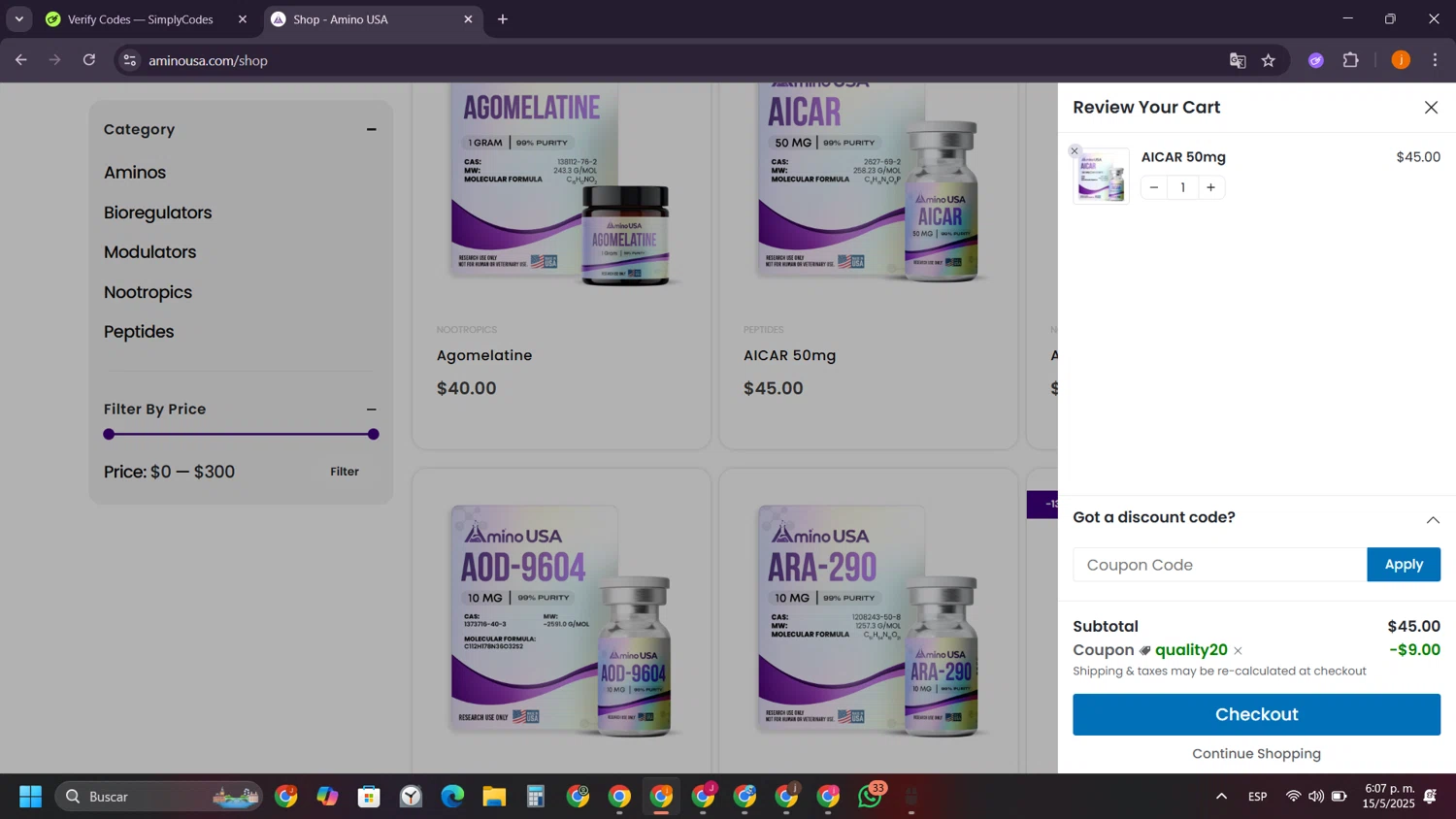The image size is (1456, 819).
Task: Click the ESP language indicator
Action: pos(1258,797)
